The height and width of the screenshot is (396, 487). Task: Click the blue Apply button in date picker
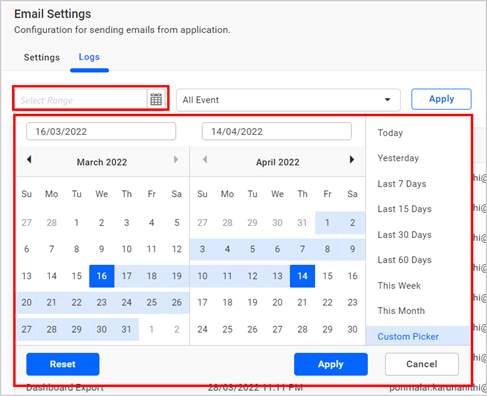(x=331, y=364)
